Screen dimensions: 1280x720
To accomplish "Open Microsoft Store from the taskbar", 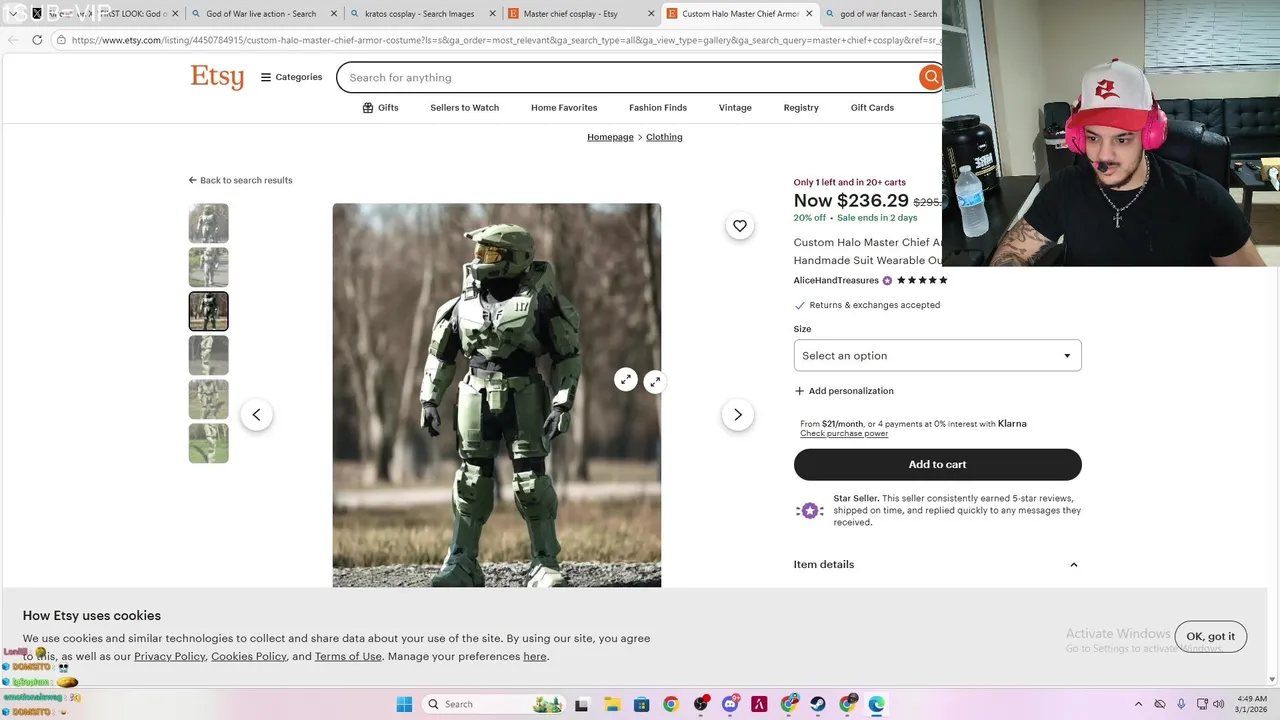I will (641, 704).
